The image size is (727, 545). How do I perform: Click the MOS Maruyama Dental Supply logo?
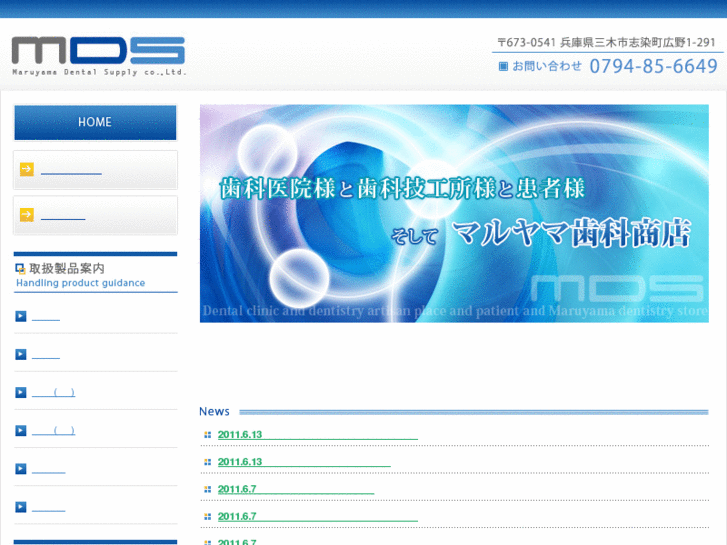[98, 56]
